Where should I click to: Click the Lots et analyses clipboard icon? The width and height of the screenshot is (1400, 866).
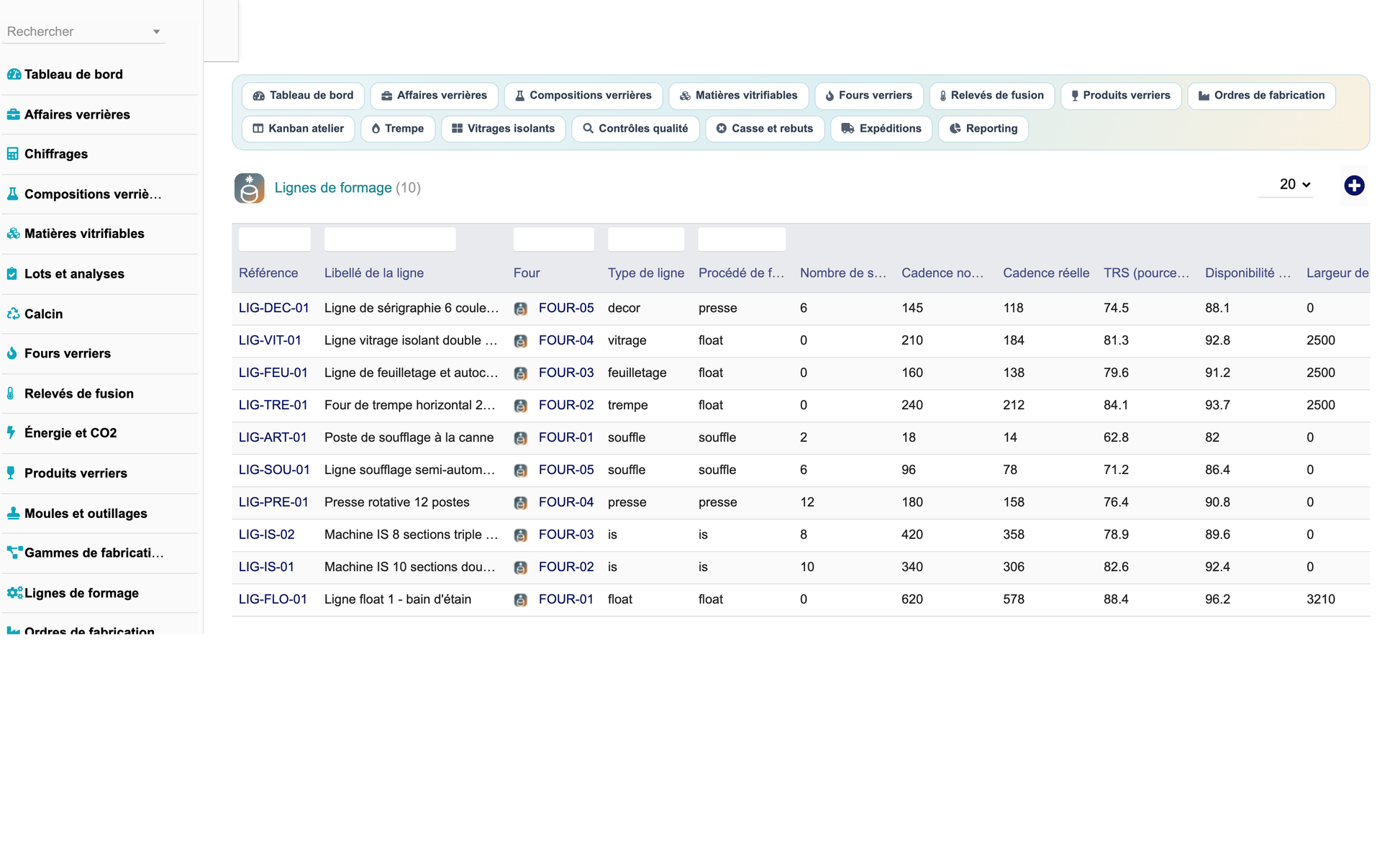[12, 273]
